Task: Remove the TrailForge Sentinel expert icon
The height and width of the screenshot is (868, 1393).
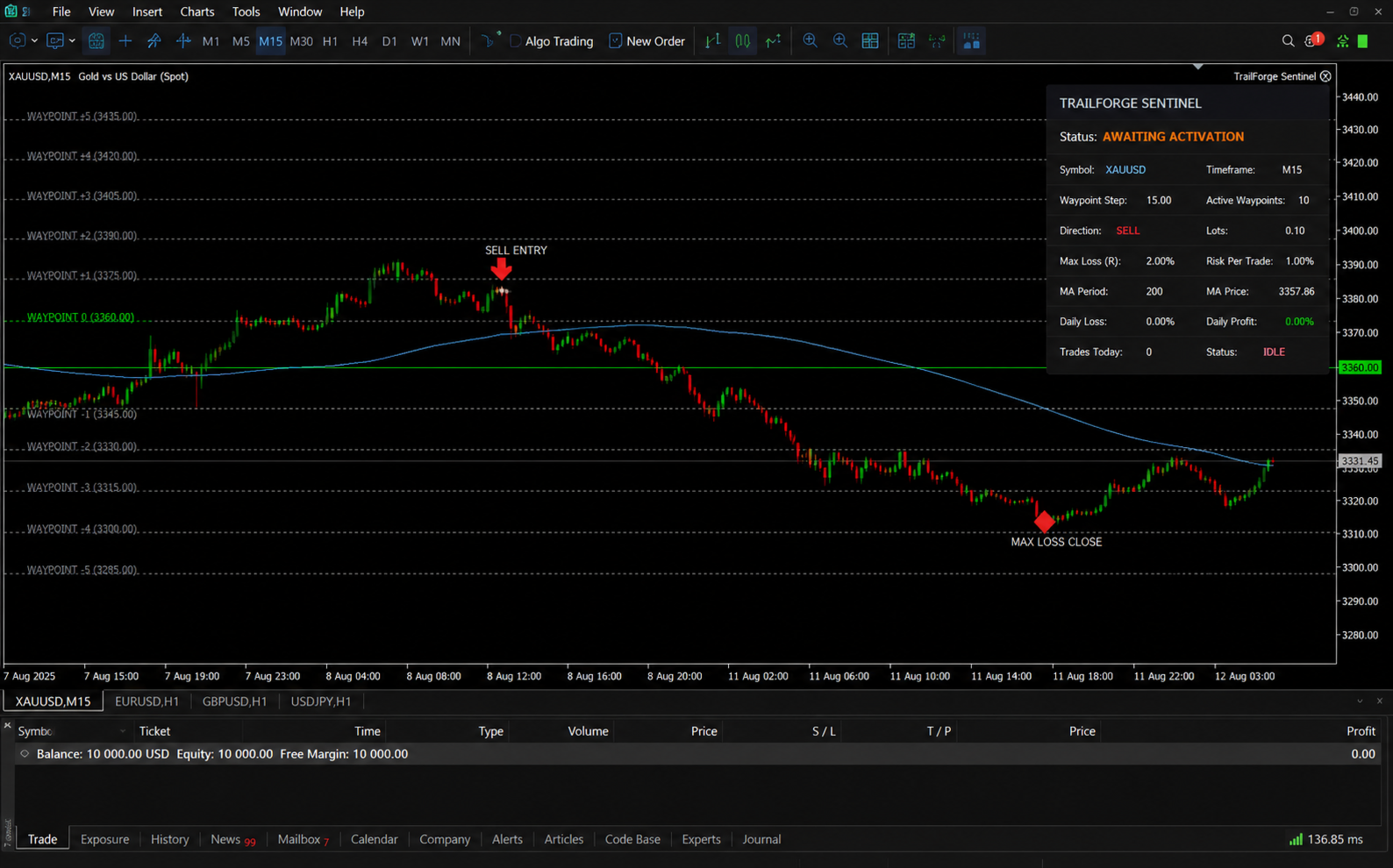Action: (1325, 76)
